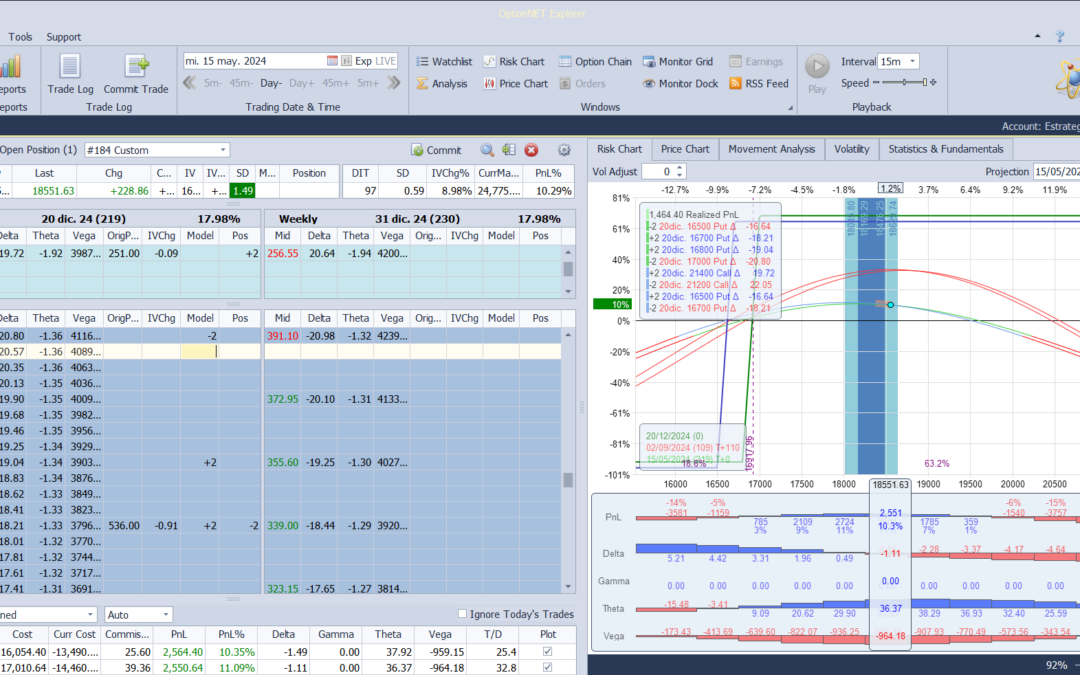Click the lower options grid scrollbar thumb
The width and height of the screenshot is (1080, 675).
tap(568, 479)
